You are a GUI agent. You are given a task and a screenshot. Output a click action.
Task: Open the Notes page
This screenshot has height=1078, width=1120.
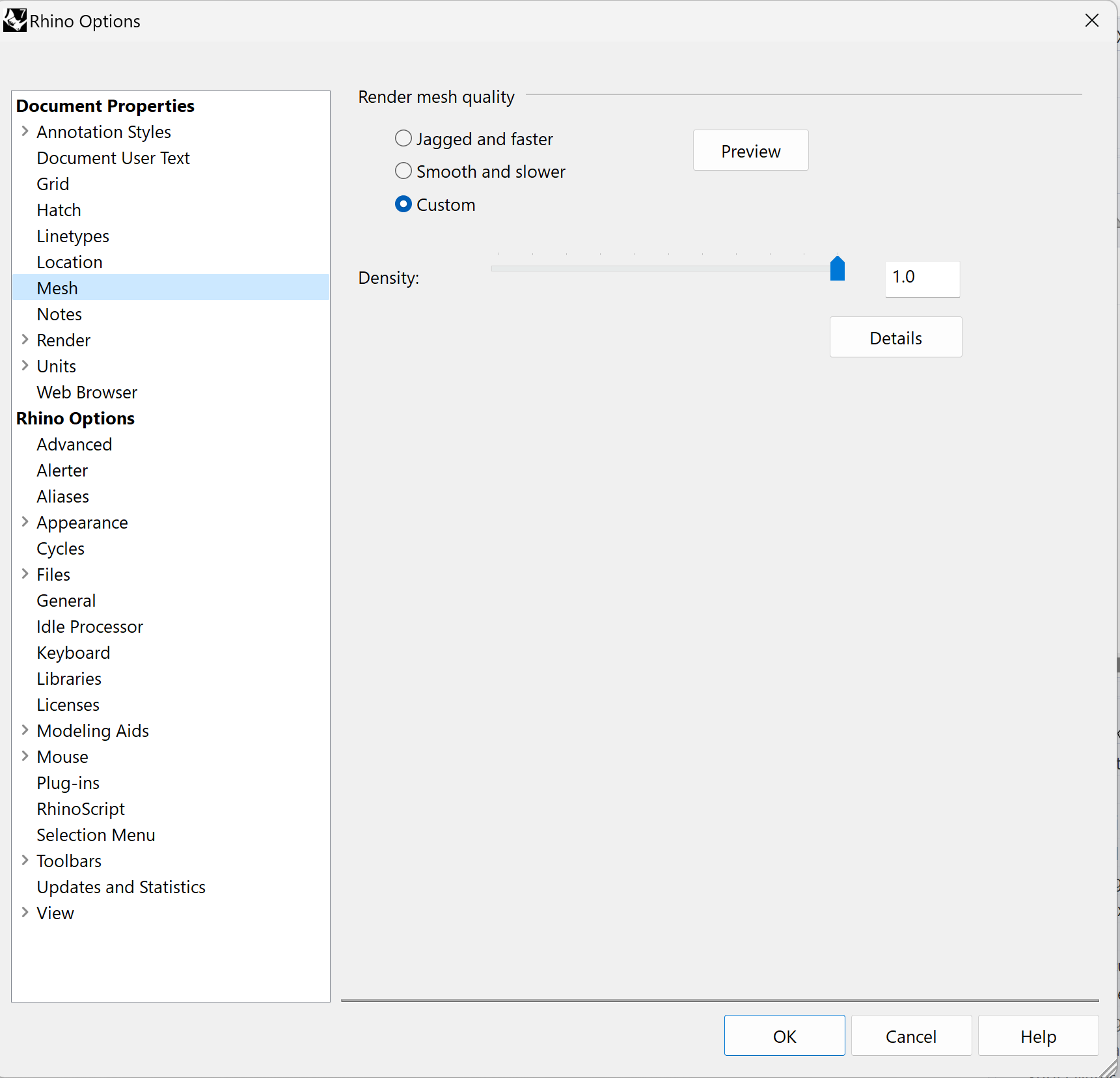tap(59, 314)
